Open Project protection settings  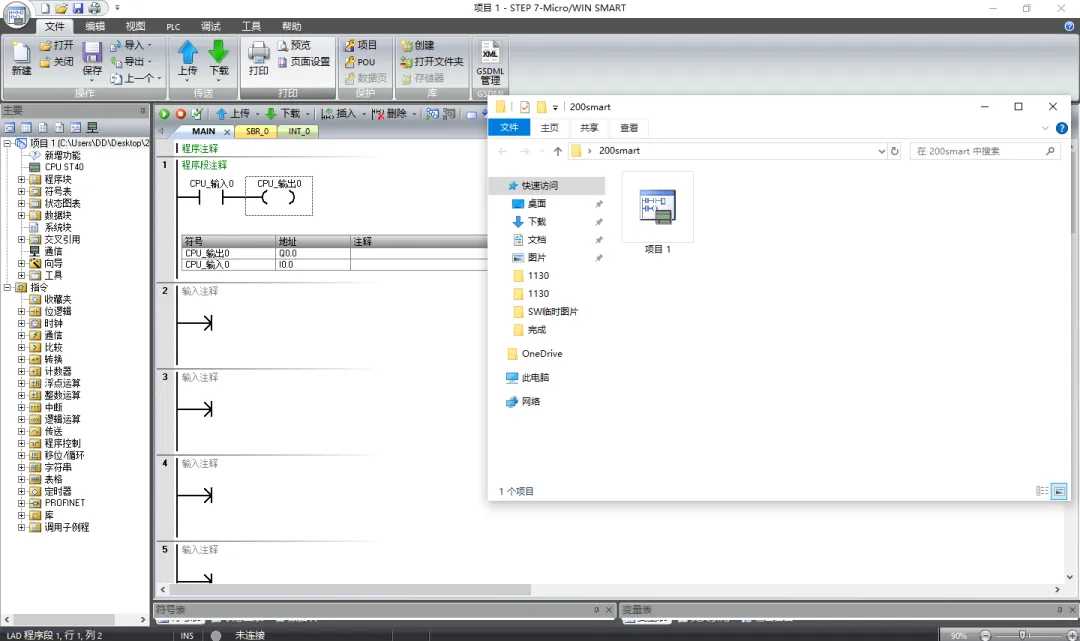[360, 45]
